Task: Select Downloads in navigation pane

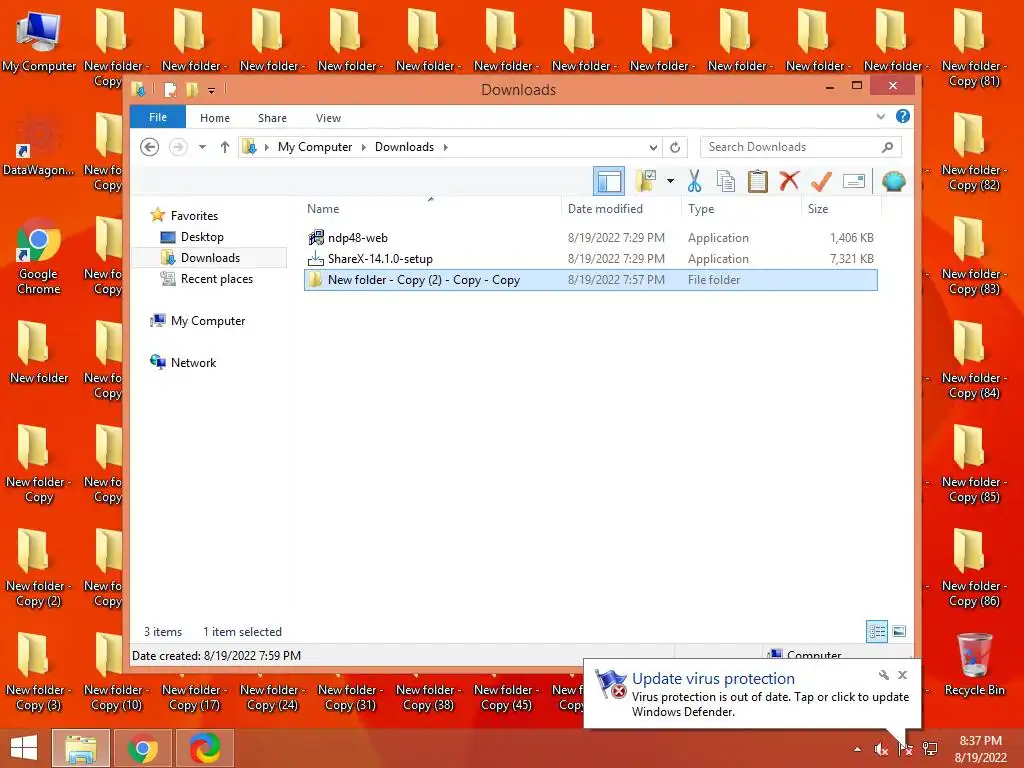Action: click(210, 258)
